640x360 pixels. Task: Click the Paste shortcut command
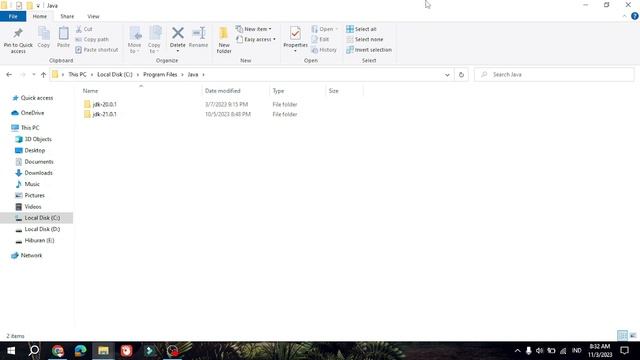coord(97,50)
